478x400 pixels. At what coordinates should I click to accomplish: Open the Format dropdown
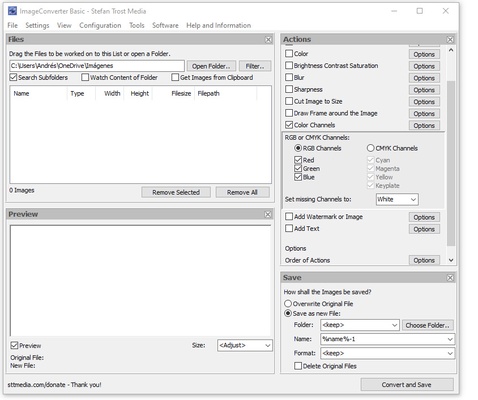(x=387, y=353)
